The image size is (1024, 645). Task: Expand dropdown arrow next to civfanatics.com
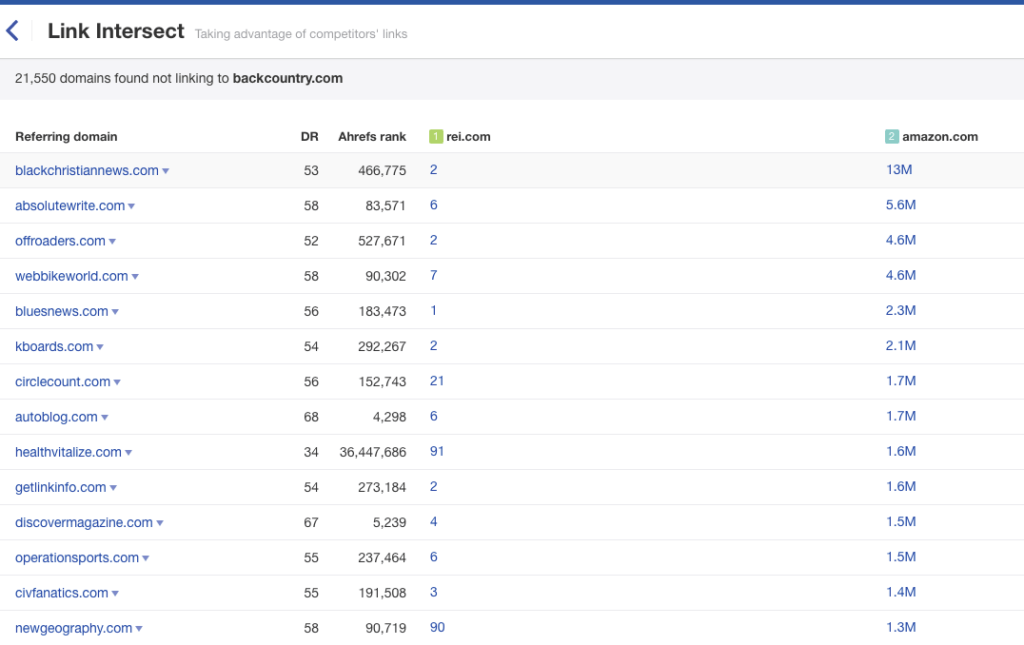coord(115,594)
